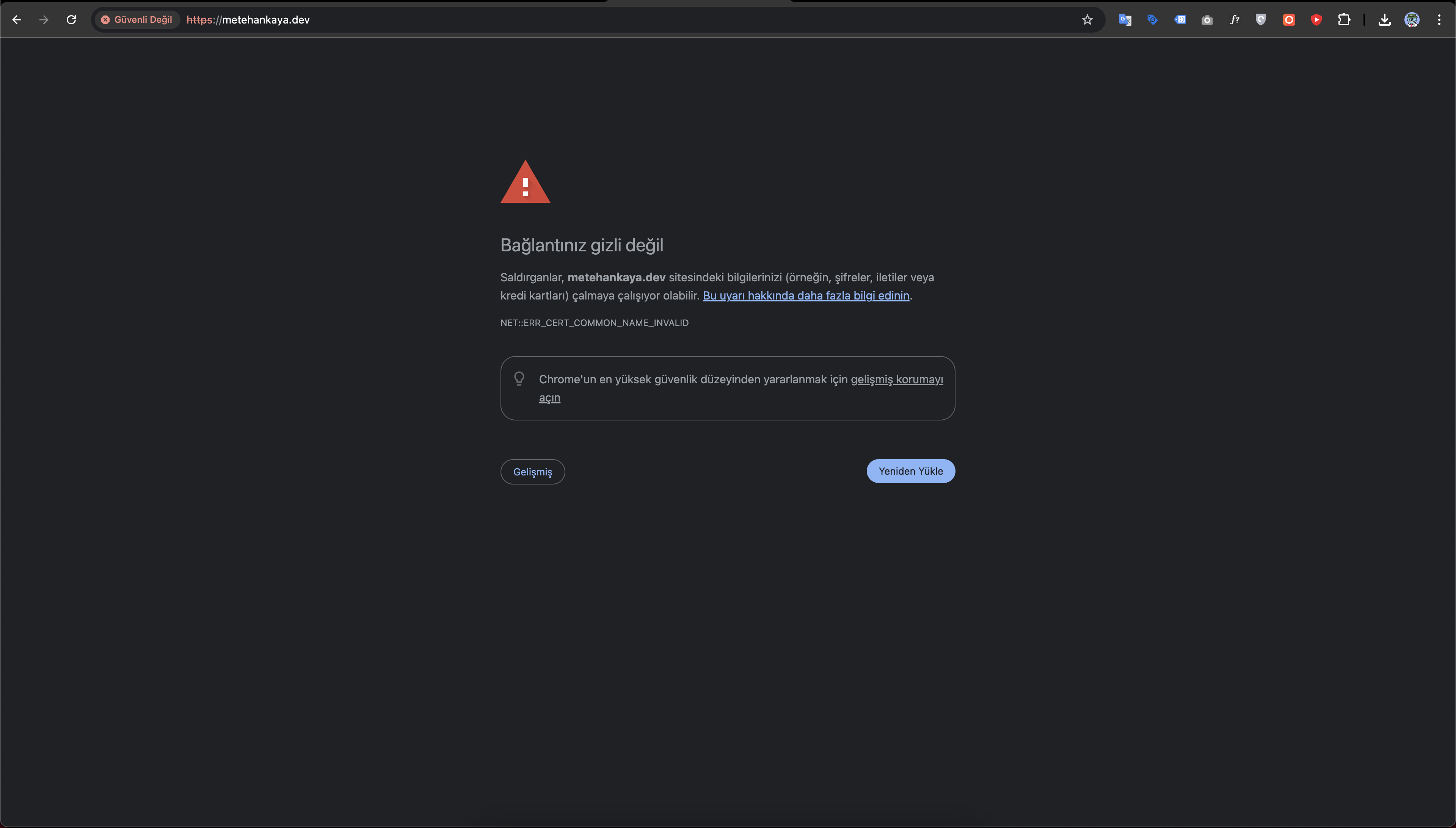Bookmark this page with the star
The image size is (1456, 828).
[1087, 20]
